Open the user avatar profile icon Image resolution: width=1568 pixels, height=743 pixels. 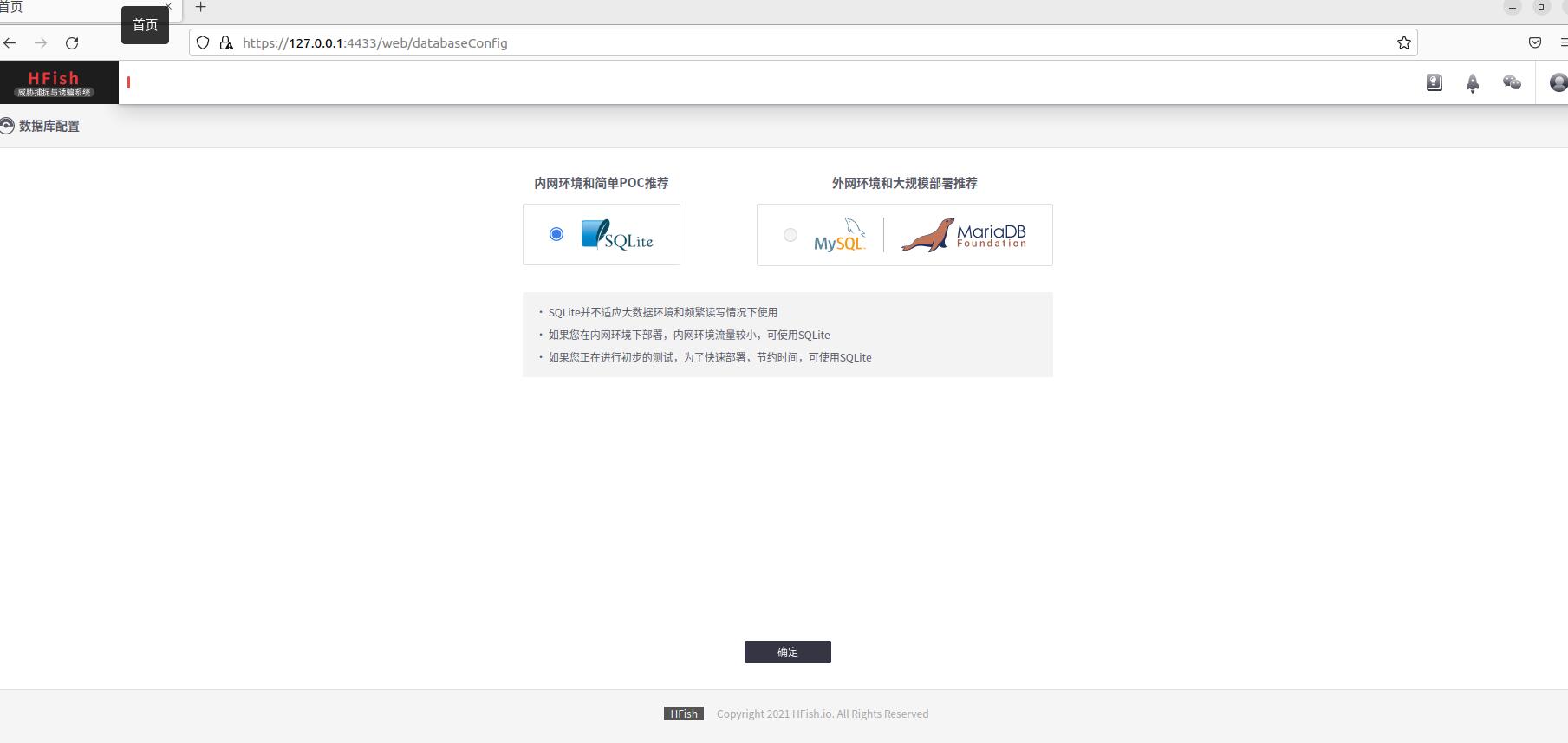tap(1558, 82)
